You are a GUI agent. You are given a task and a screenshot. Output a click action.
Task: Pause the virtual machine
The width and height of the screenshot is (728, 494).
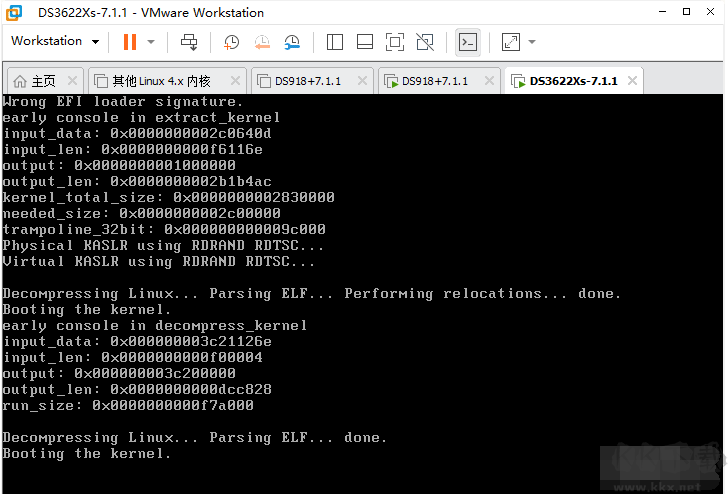130,42
